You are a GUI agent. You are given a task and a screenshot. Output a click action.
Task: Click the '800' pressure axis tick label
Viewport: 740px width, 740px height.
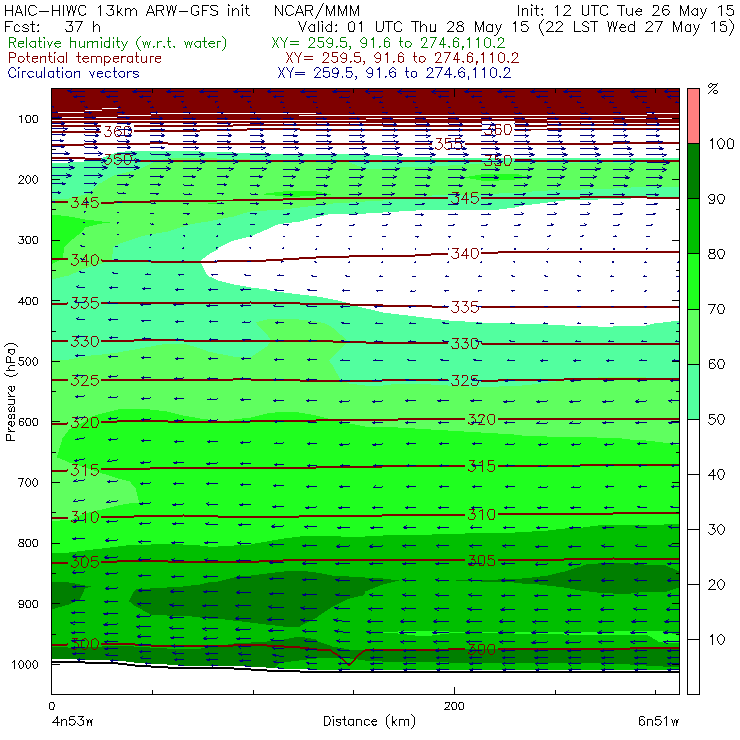click(x=28, y=543)
